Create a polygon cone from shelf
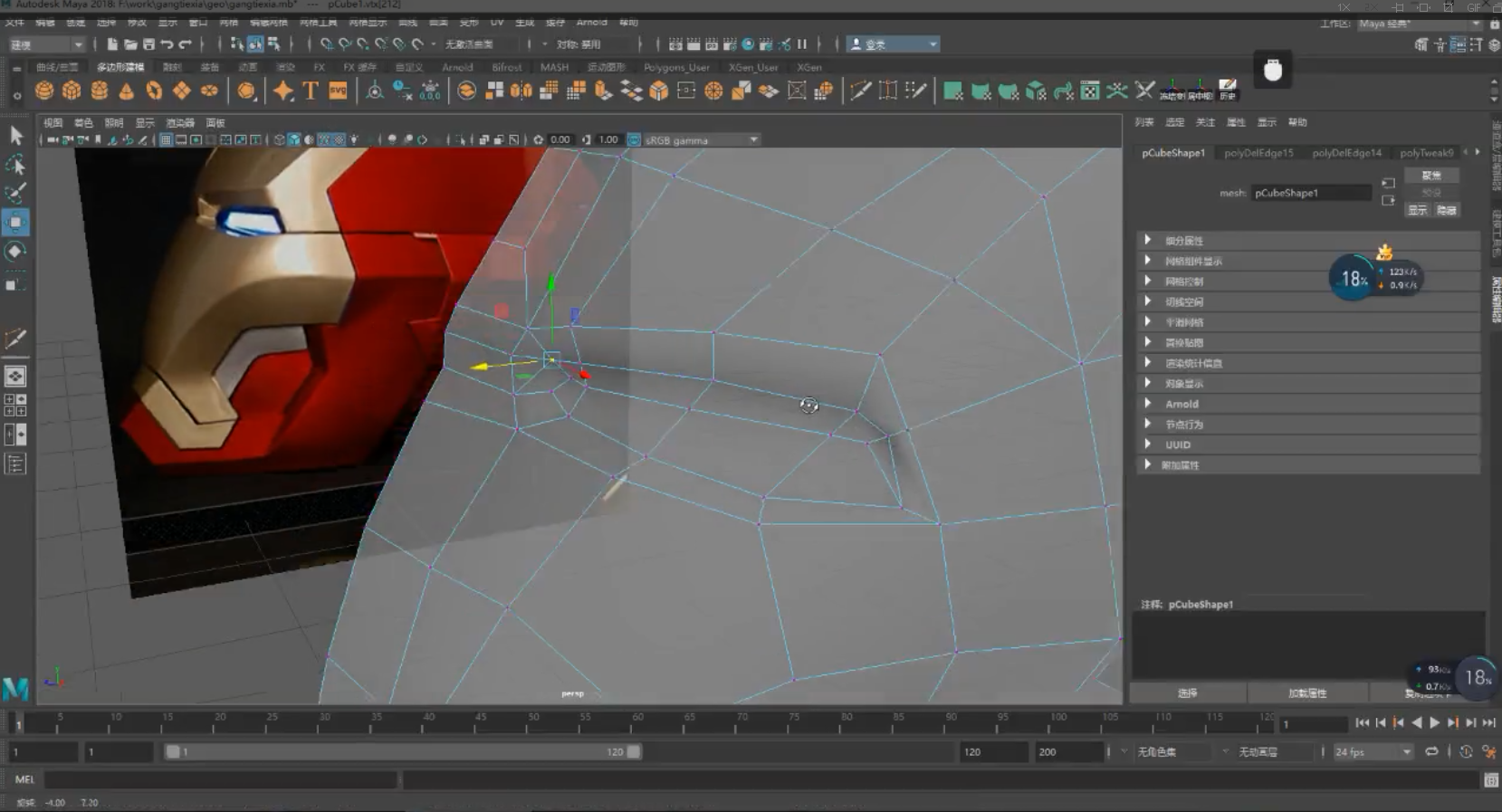 tap(127, 91)
